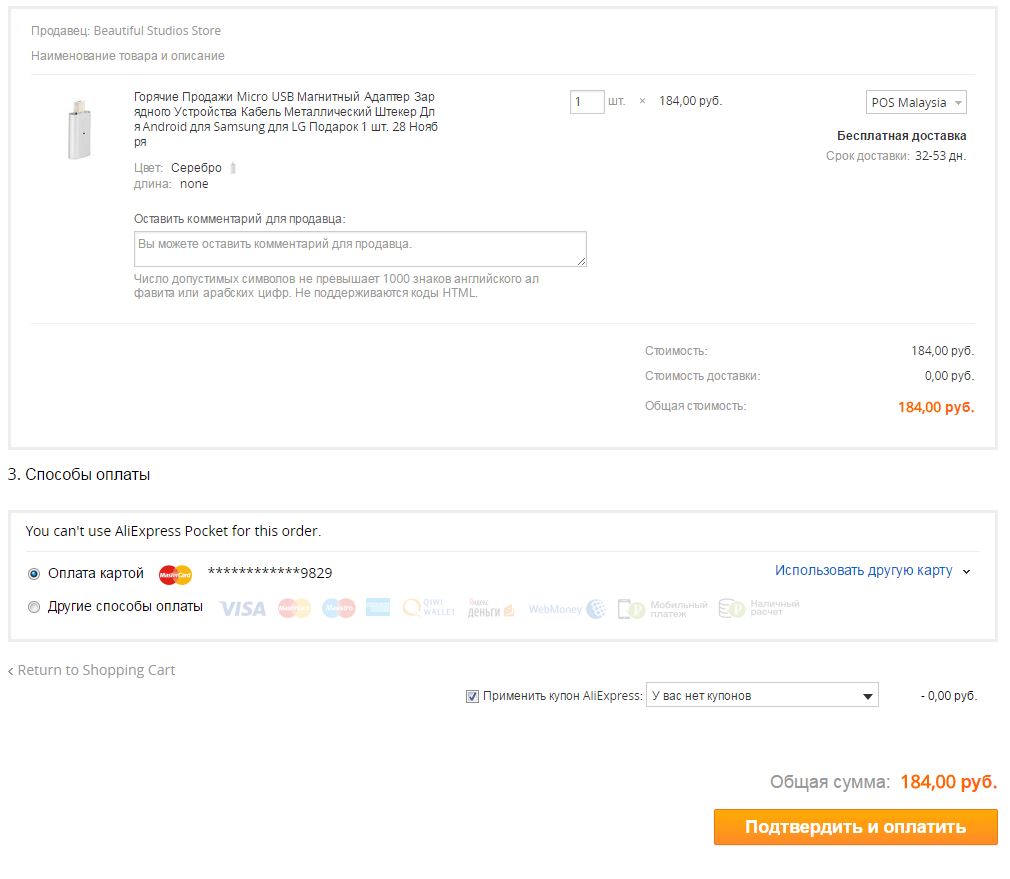Toggle the Применить купон AliExpress checkbox
1010x879 pixels.
[x=472, y=696]
